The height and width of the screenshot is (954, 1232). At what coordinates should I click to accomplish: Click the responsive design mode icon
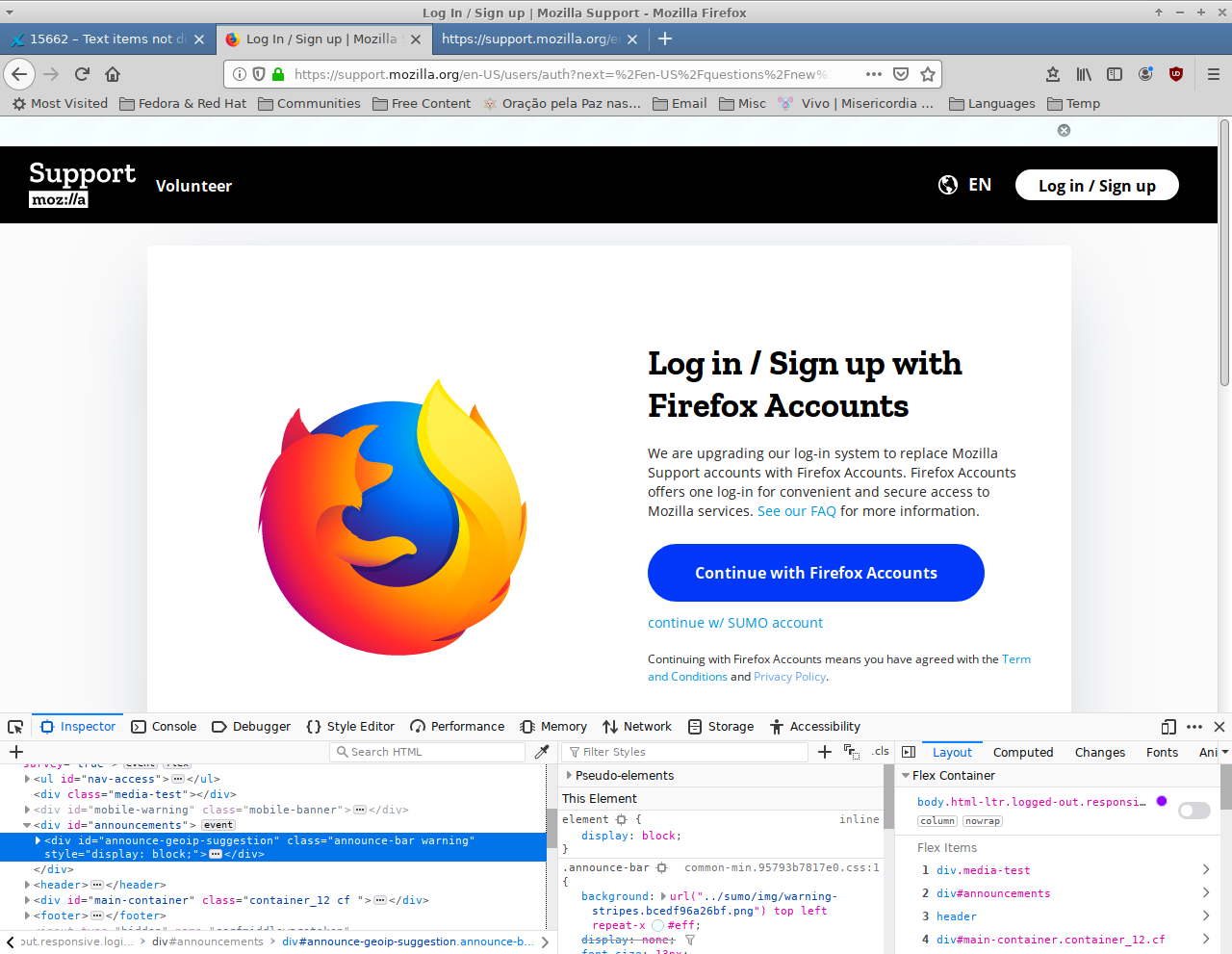tap(1168, 727)
